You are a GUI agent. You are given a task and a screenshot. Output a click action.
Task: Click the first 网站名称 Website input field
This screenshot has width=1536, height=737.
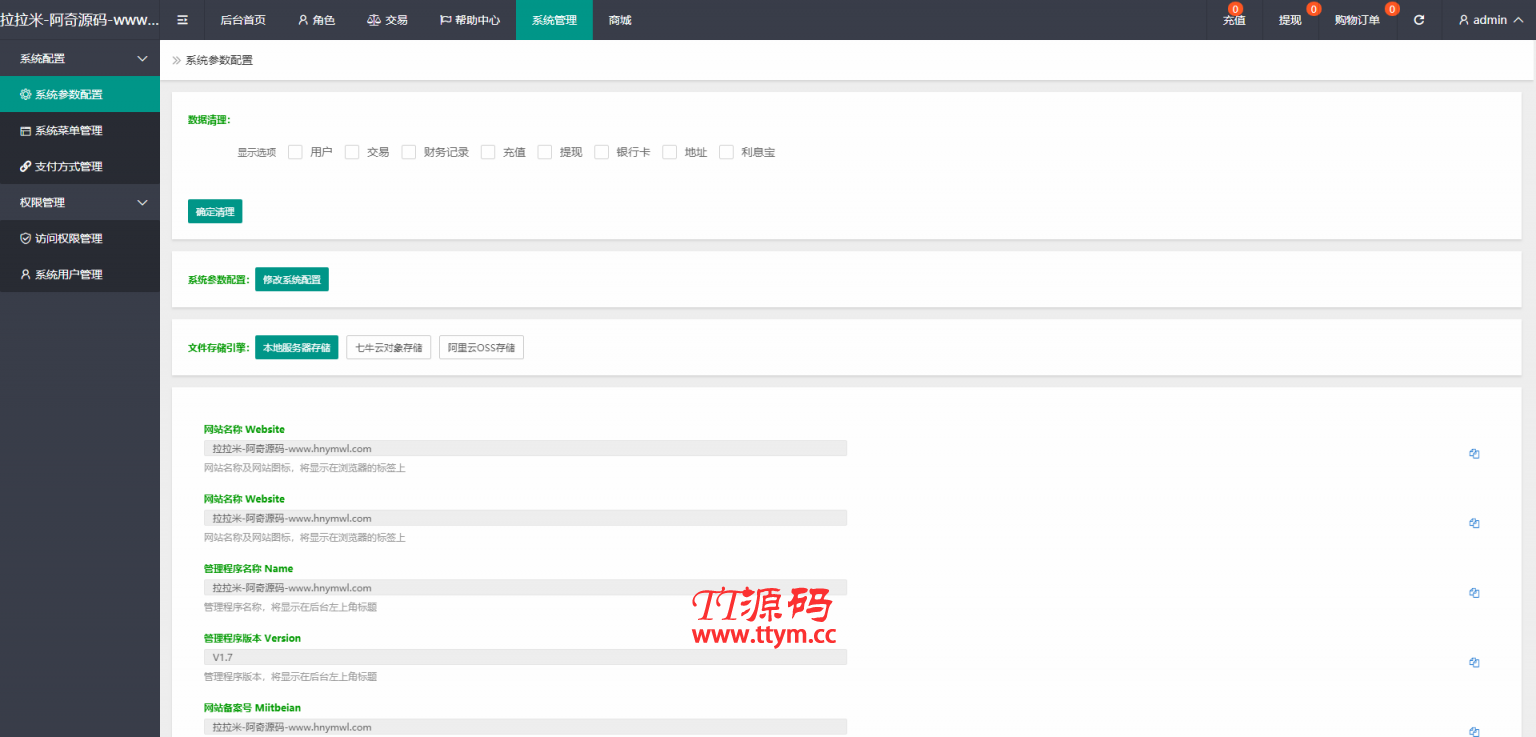[x=525, y=449]
